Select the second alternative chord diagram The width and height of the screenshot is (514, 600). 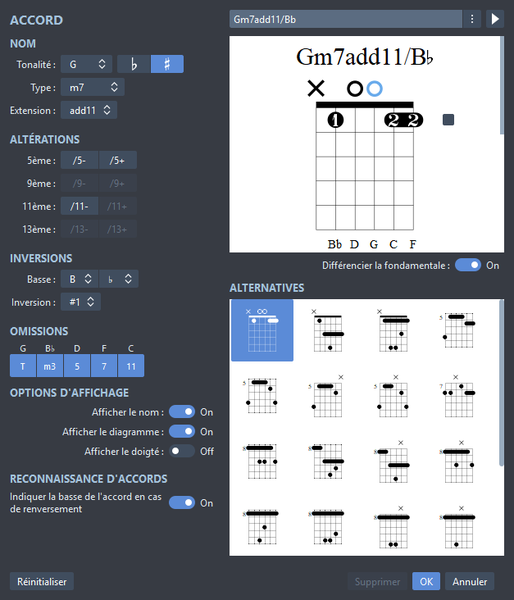pyautogui.click(x=328, y=330)
